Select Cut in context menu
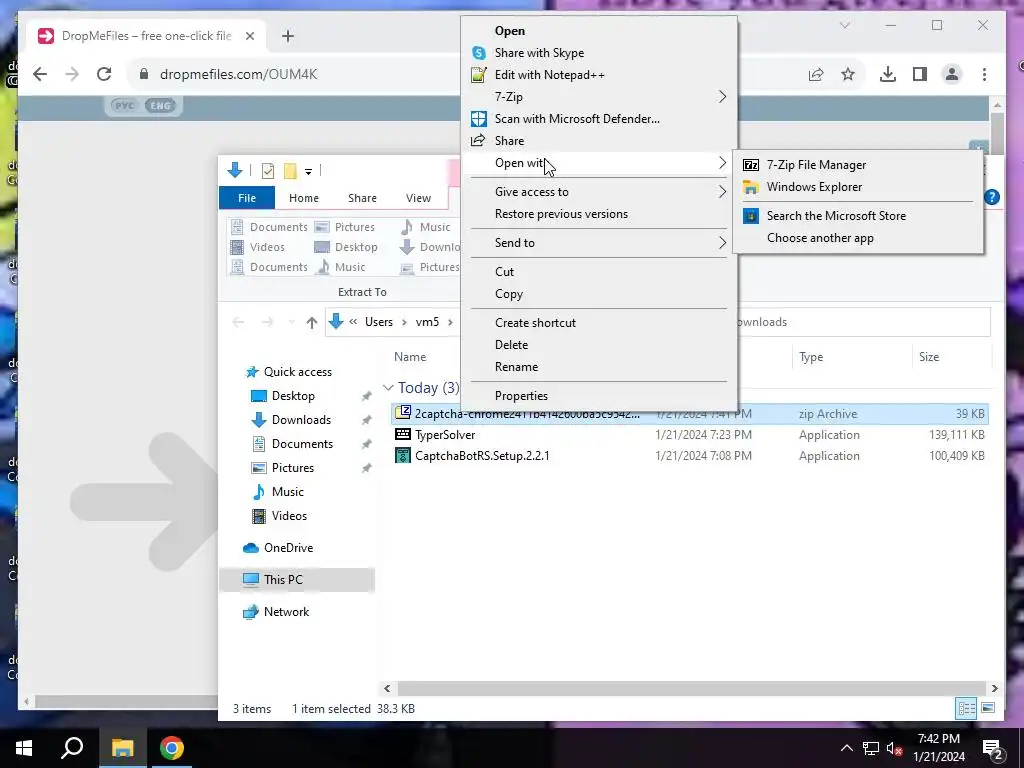1024x768 pixels. coord(504,272)
